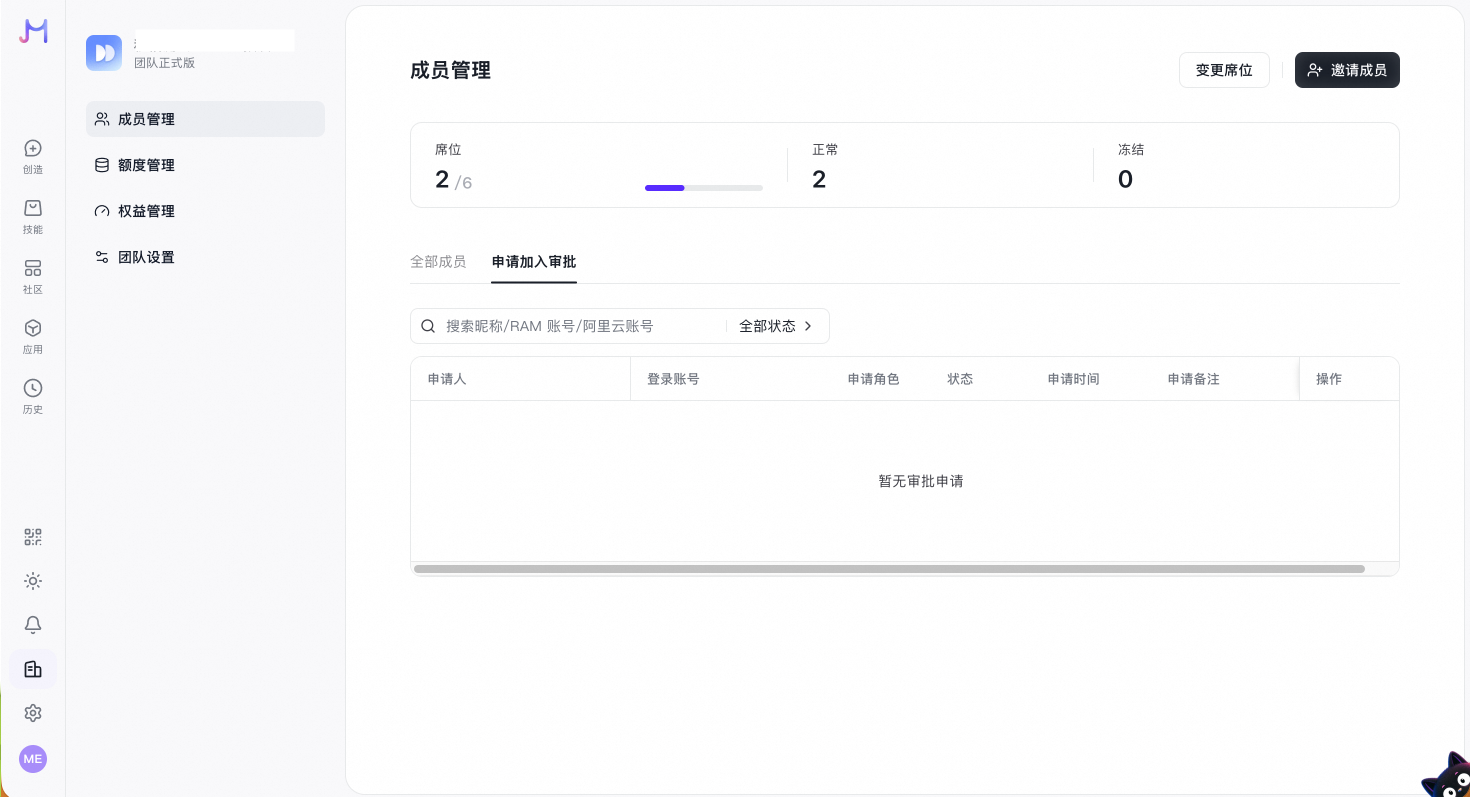Click the horizontal scrollbar under the table

889,569
